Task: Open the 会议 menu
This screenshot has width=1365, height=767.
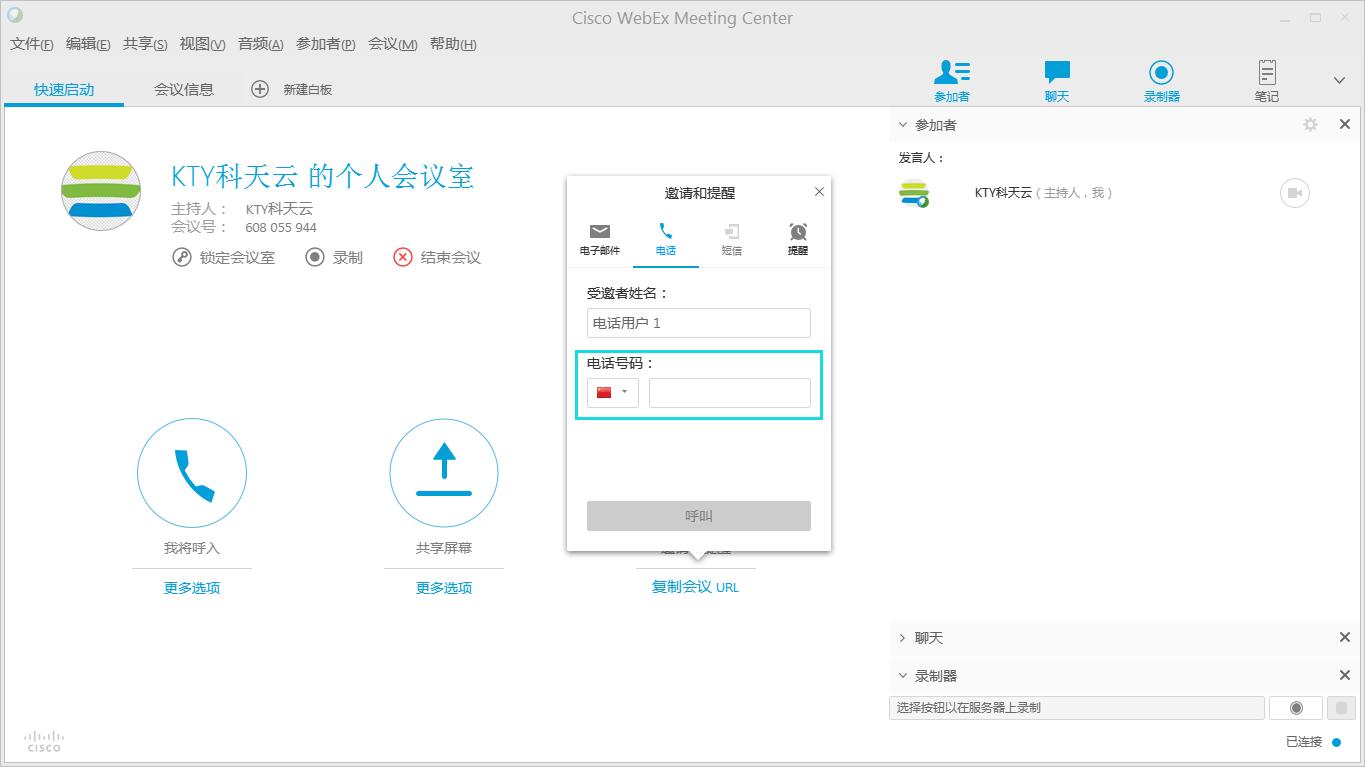Action: (x=392, y=44)
